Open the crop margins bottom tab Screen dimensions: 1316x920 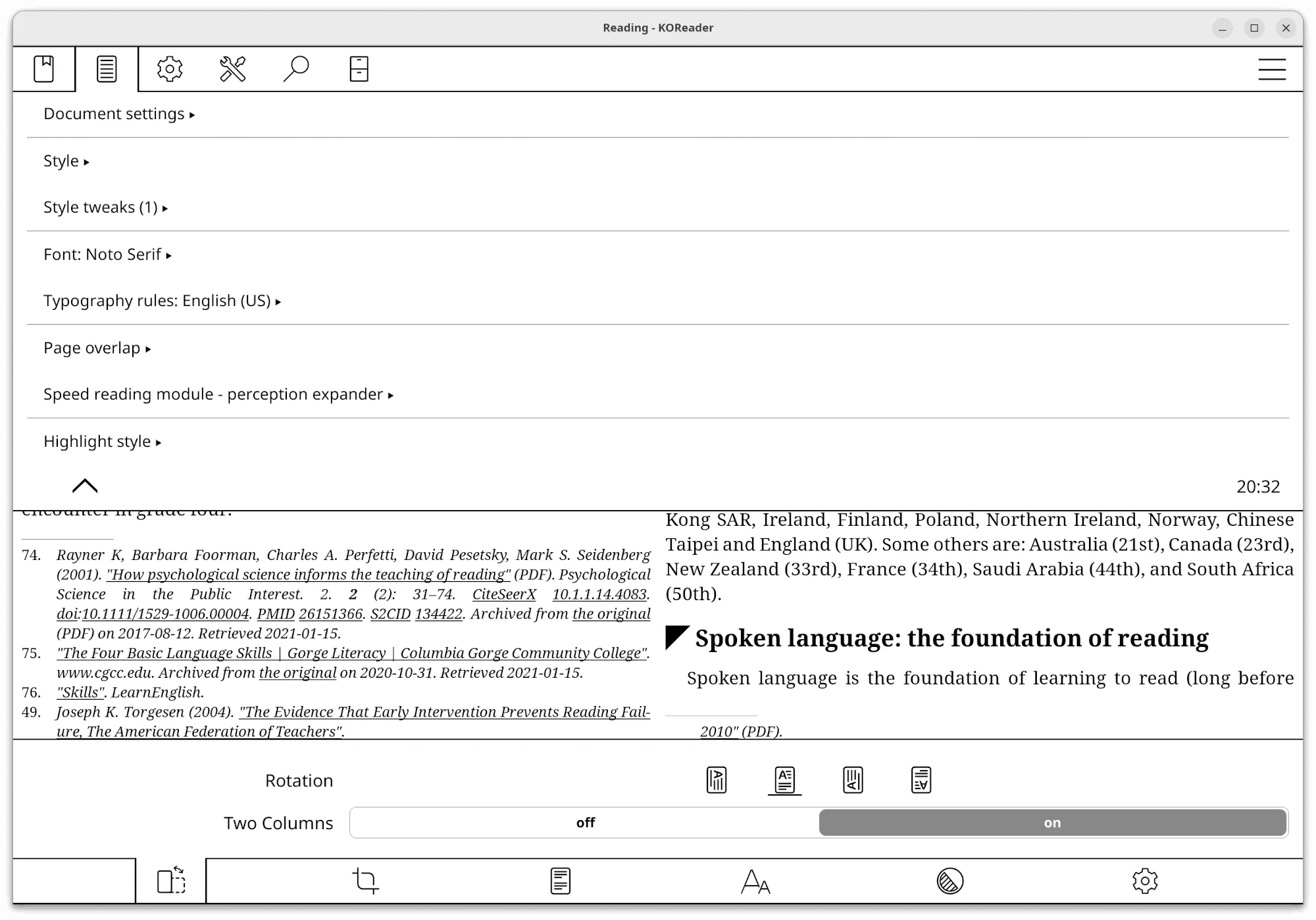[x=366, y=881]
